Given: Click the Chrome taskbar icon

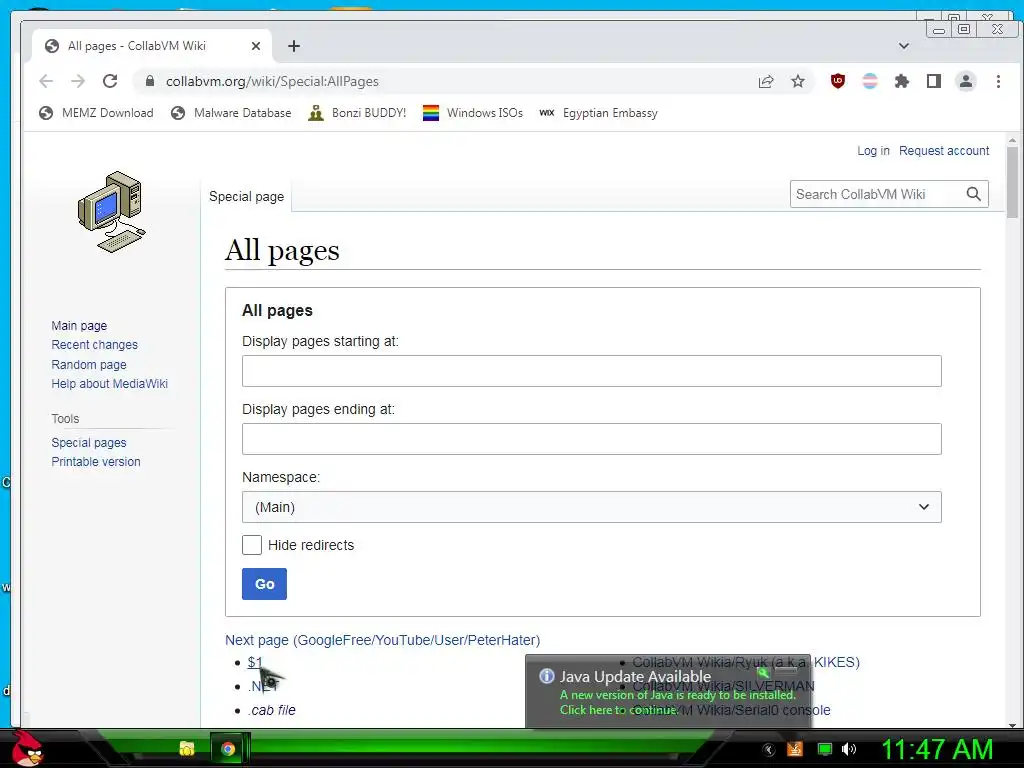Looking at the screenshot, I should [228, 749].
